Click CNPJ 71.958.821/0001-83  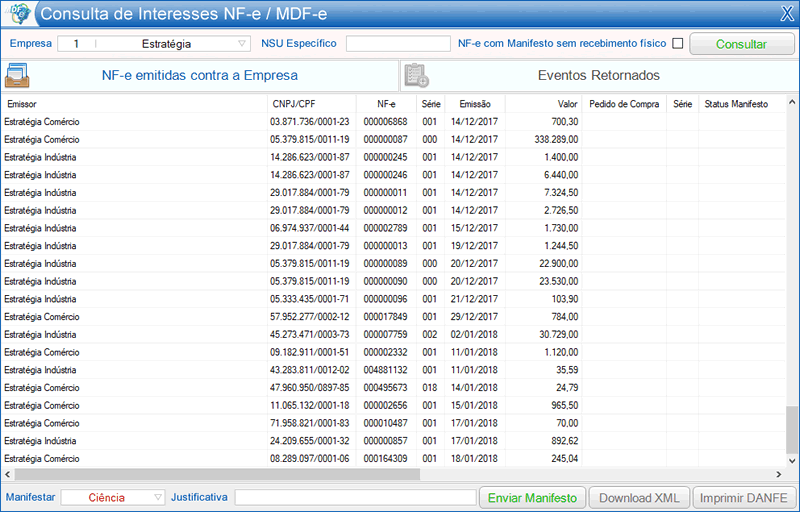point(310,423)
